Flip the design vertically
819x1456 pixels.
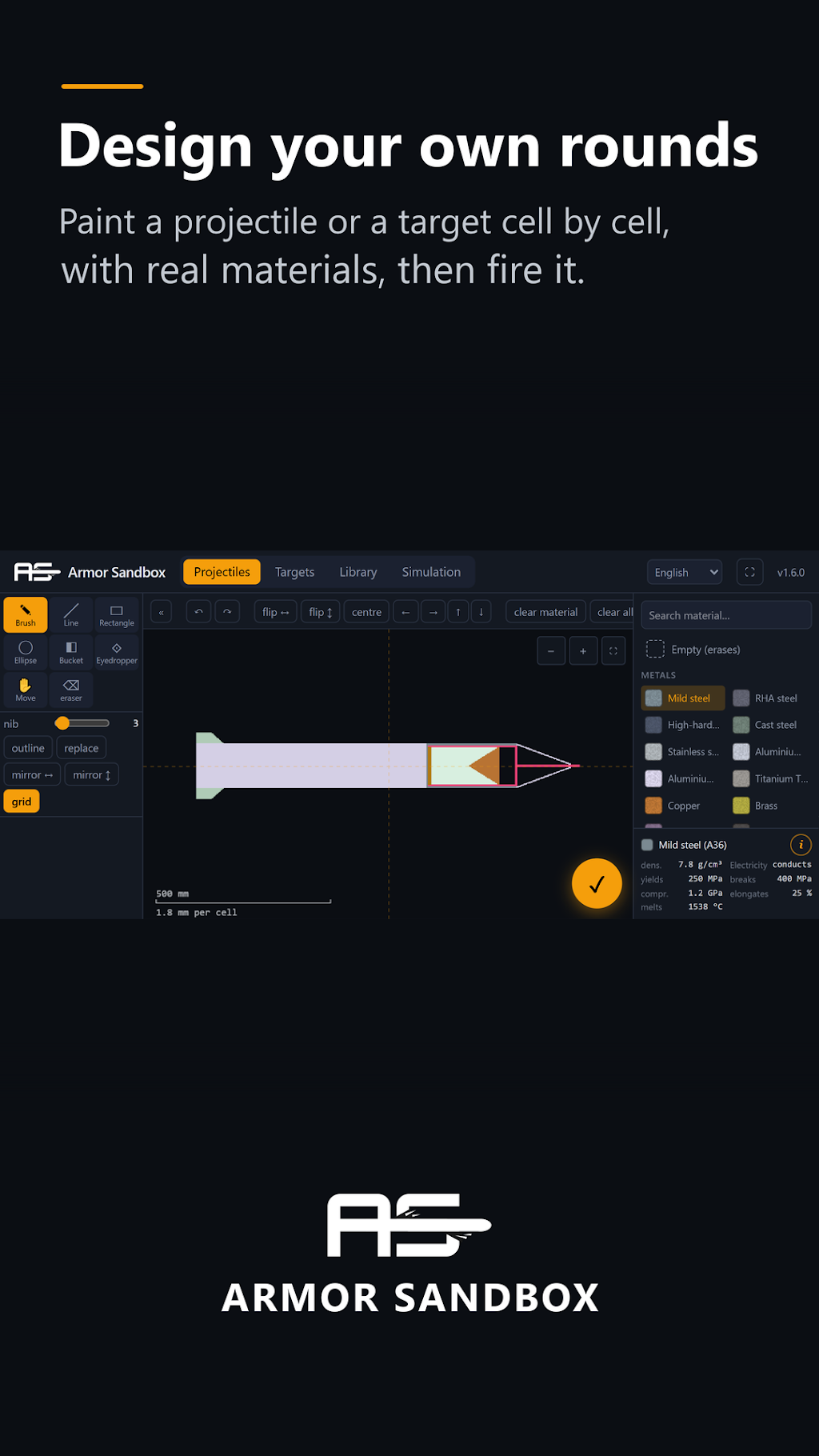pos(320,612)
